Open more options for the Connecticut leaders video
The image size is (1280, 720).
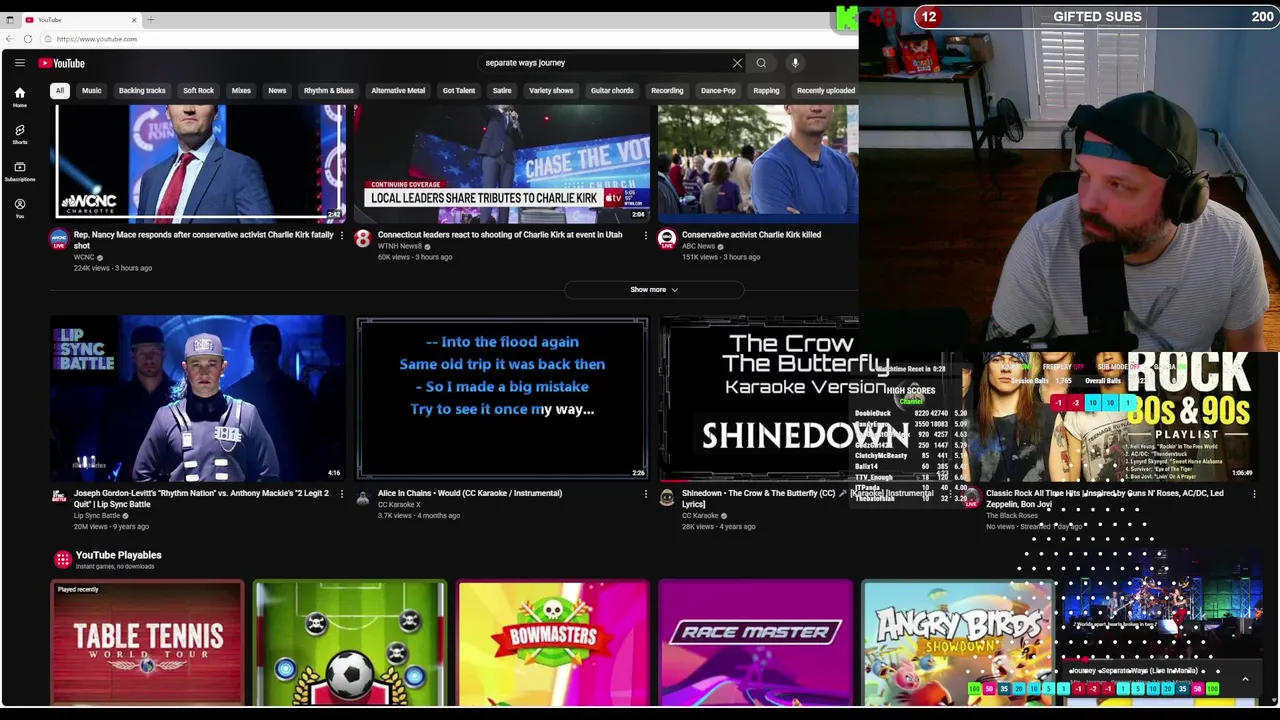(645, 236)
